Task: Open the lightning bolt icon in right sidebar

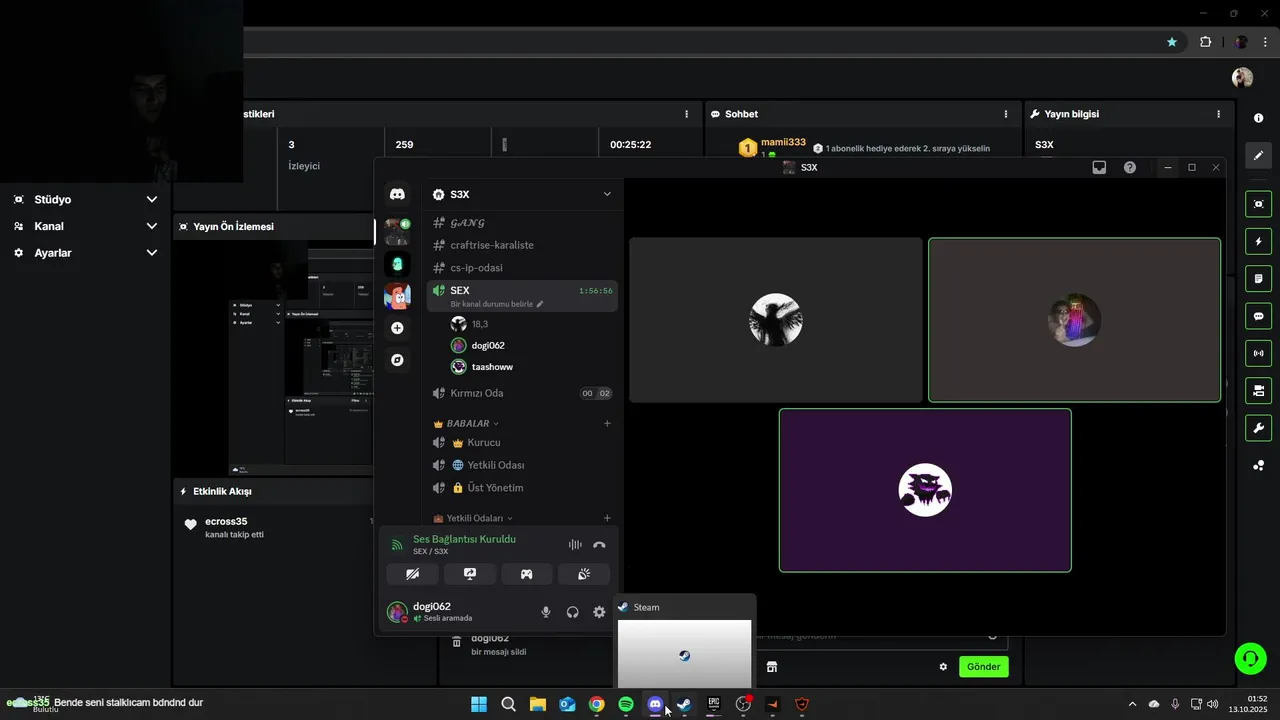Action: [1258, 241]
